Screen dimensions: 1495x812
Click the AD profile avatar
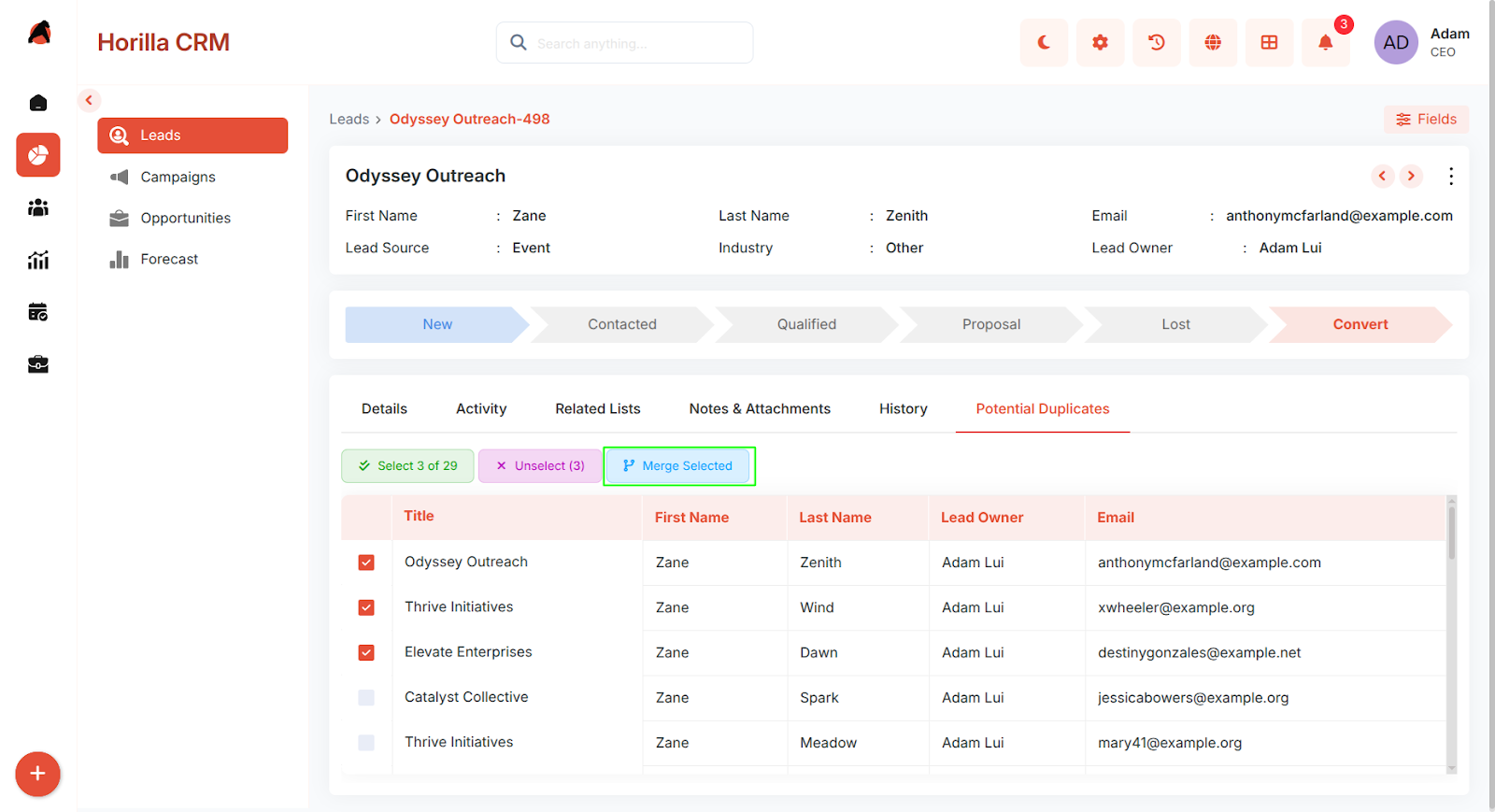pos(1396,43)
